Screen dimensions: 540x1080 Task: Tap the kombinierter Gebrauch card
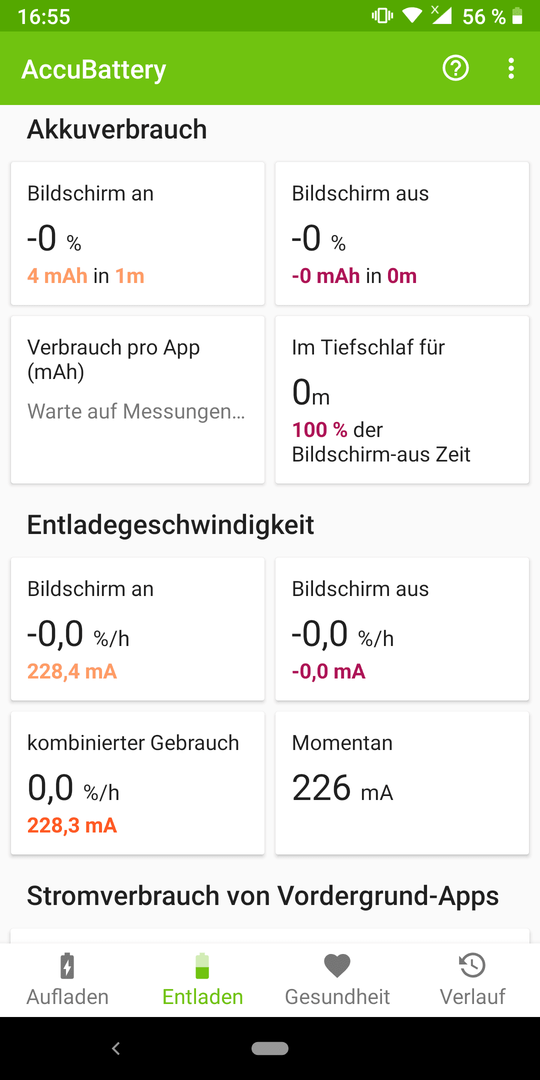click(x=138, y=783)
